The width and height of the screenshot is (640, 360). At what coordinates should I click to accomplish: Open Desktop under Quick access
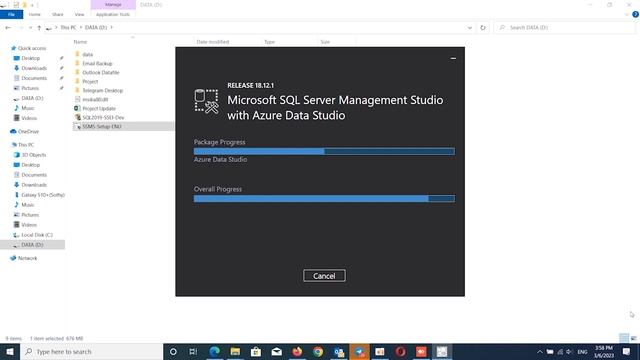(31, 58)
